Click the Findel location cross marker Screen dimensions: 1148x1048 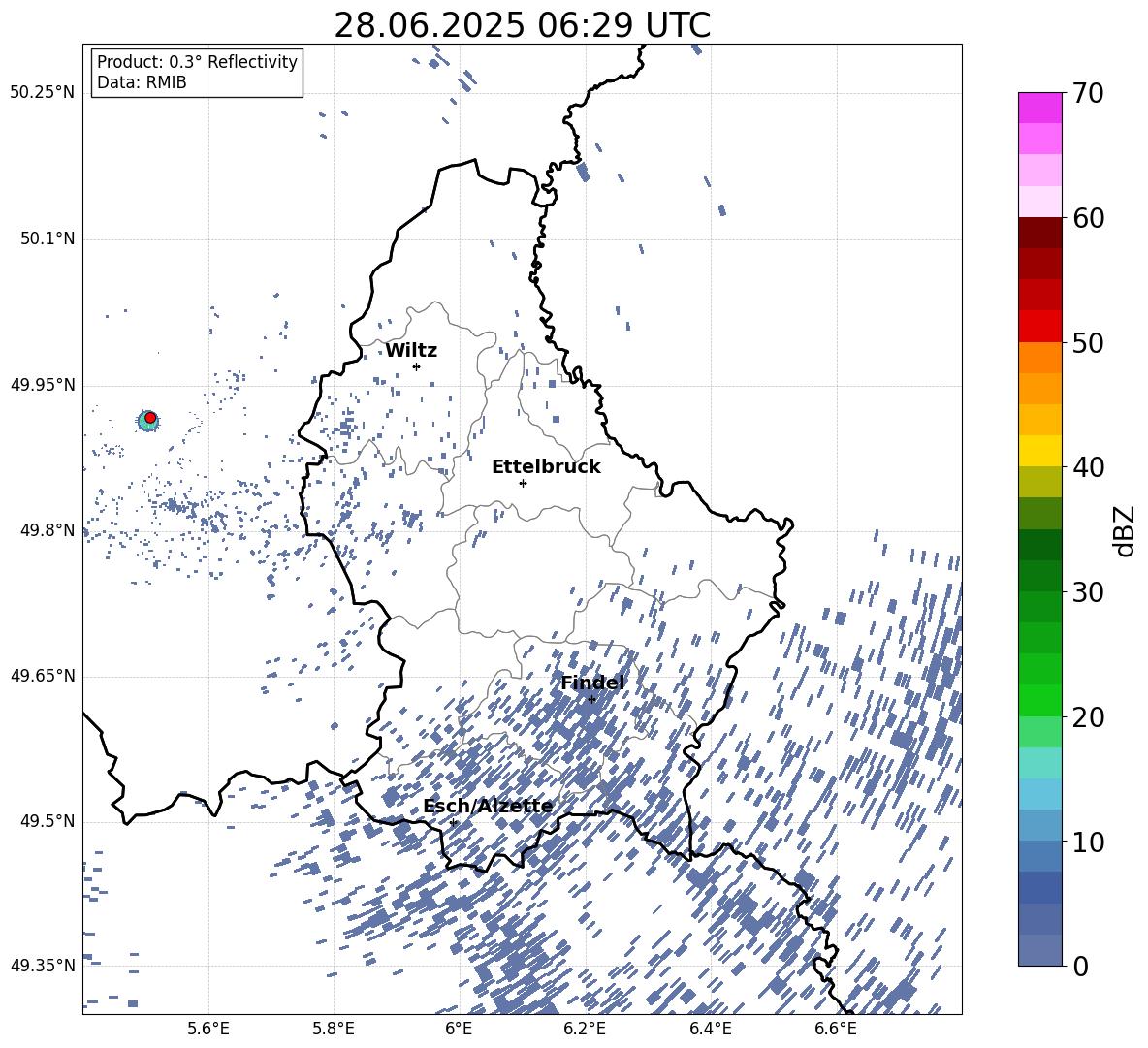[x=591, y=700]
